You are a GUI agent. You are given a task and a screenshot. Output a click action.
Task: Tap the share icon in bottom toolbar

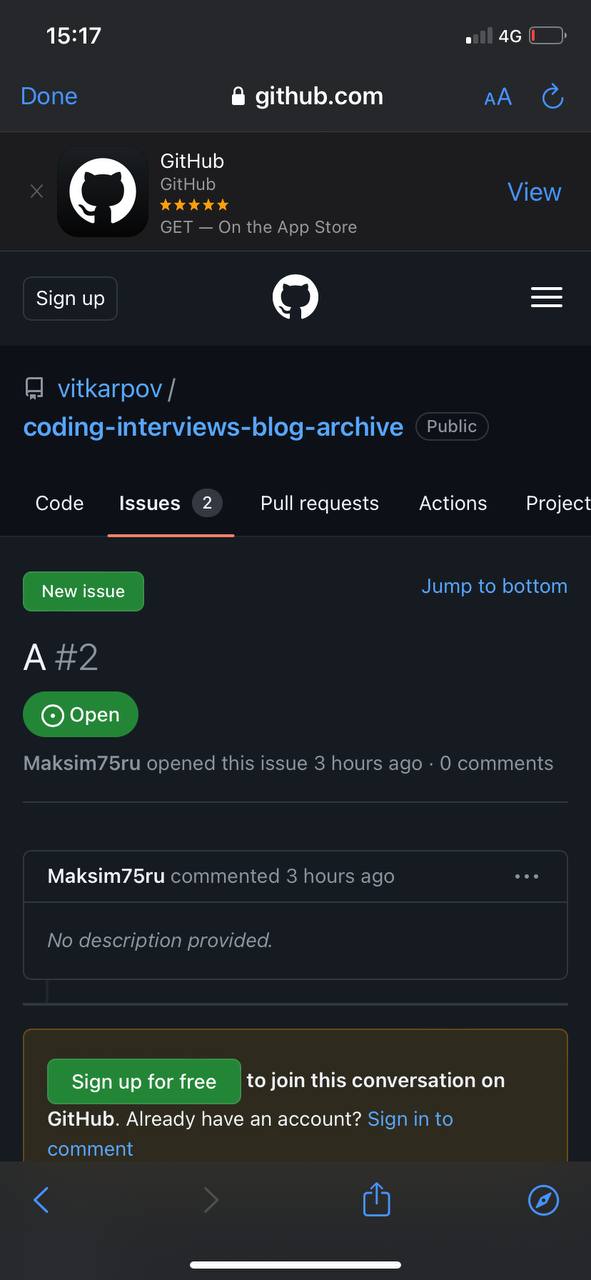point(376,1199)
